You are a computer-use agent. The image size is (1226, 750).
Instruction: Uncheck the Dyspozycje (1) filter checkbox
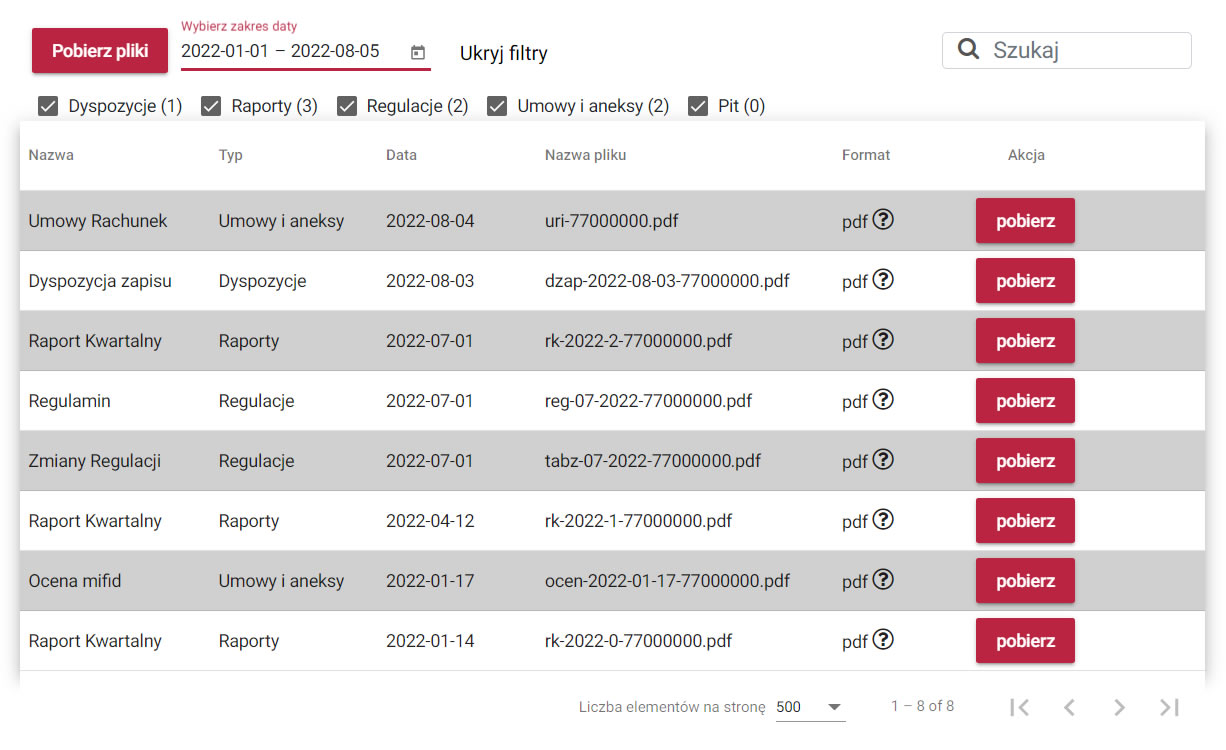tap(48, 106)
